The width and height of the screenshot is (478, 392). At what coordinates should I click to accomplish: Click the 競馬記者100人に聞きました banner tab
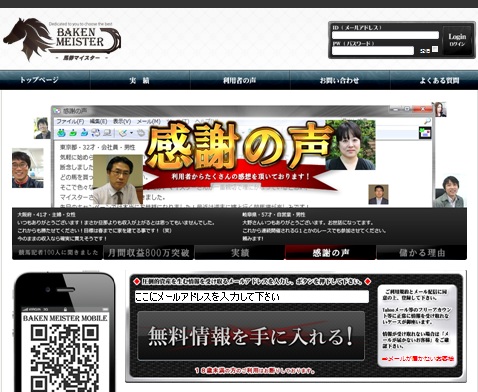[x=58, y=253]
